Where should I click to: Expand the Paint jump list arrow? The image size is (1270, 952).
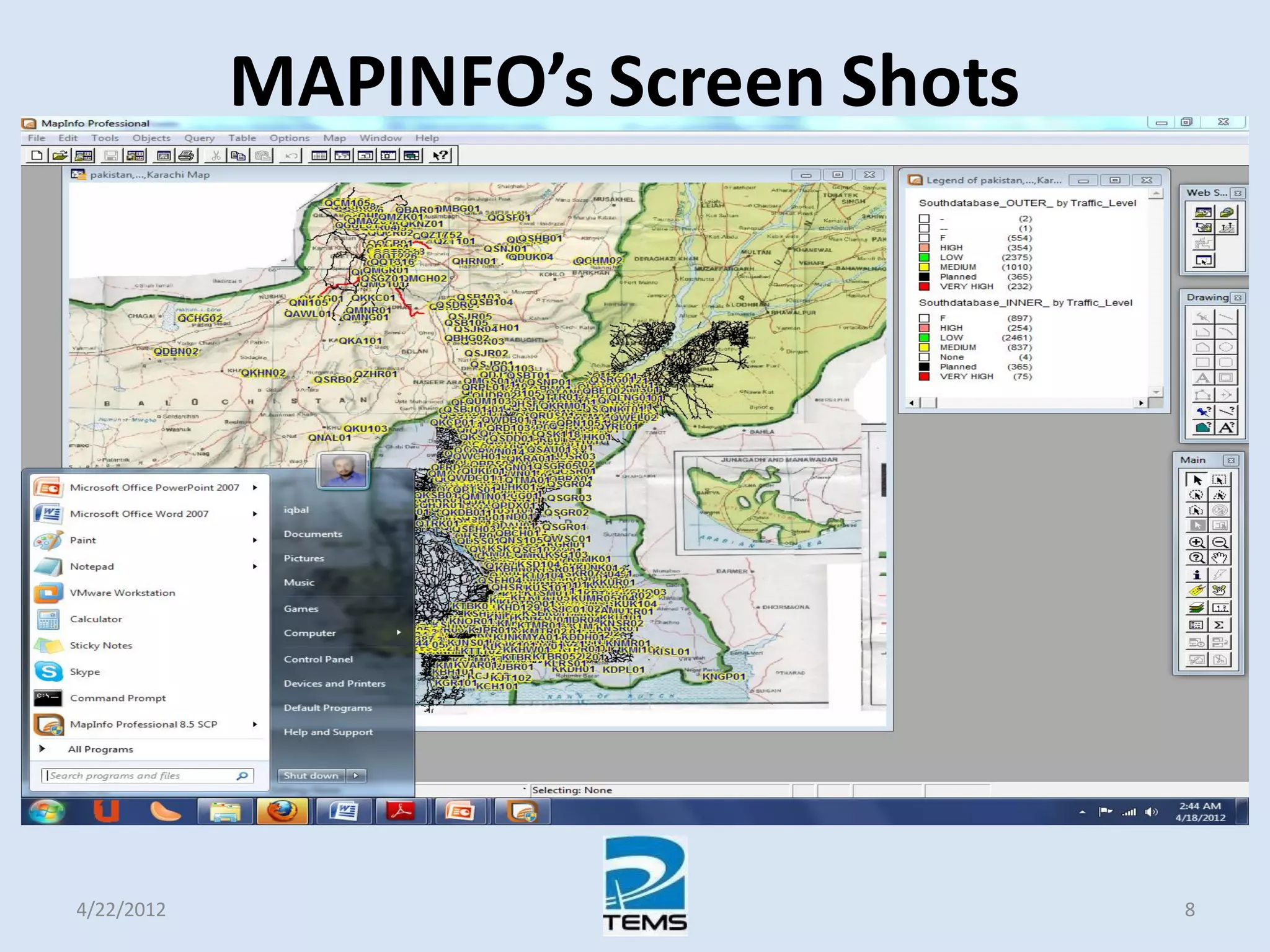tap(255, 540)
